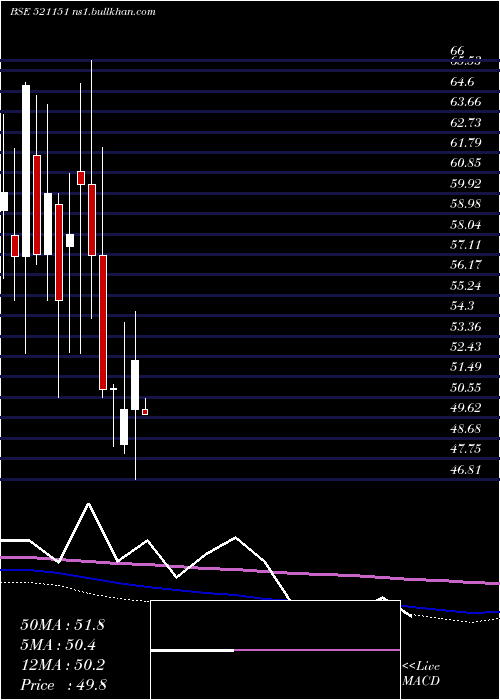Screen dimensions: 500x700
Task: Click the 59.92 price axis label
Action: [466, 183]
